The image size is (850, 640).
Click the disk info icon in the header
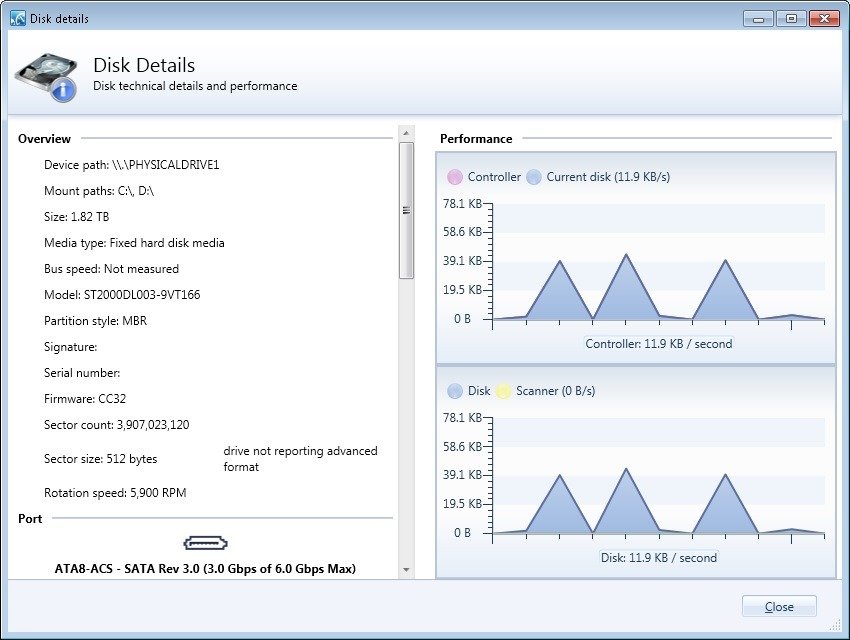click(47, 77)
